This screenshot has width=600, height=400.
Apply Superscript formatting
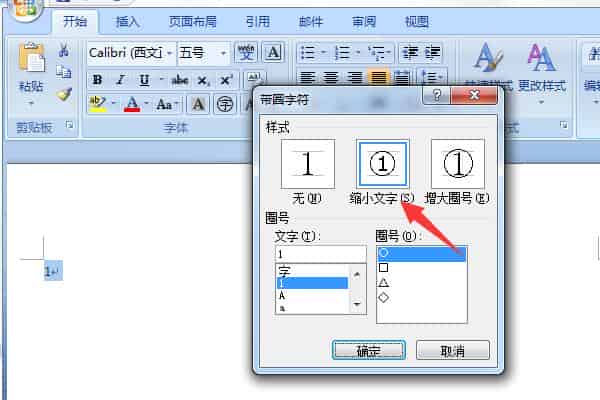pos(226,80)
